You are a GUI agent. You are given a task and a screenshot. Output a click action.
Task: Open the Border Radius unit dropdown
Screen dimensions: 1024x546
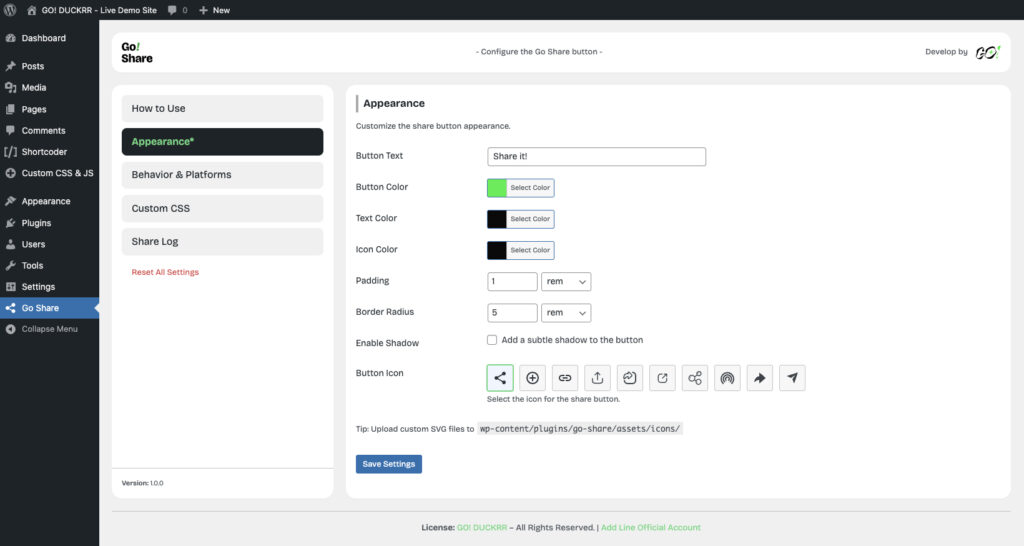click(x=566, y=313)
